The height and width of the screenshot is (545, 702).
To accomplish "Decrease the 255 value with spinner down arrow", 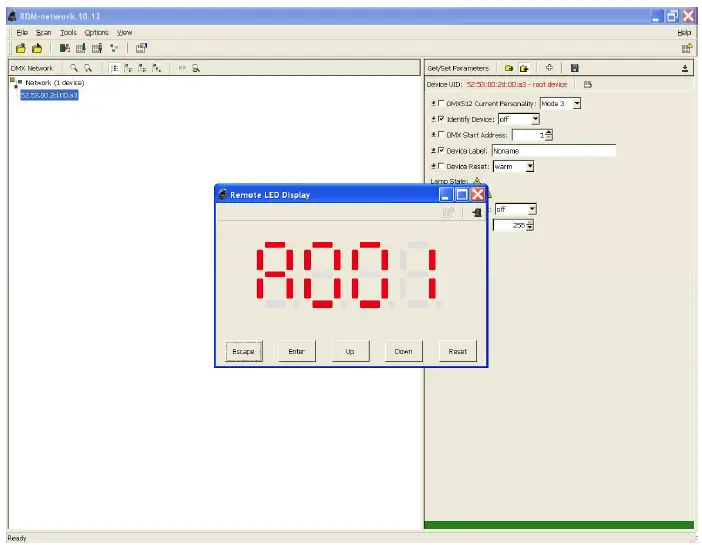I will (530, 228).
